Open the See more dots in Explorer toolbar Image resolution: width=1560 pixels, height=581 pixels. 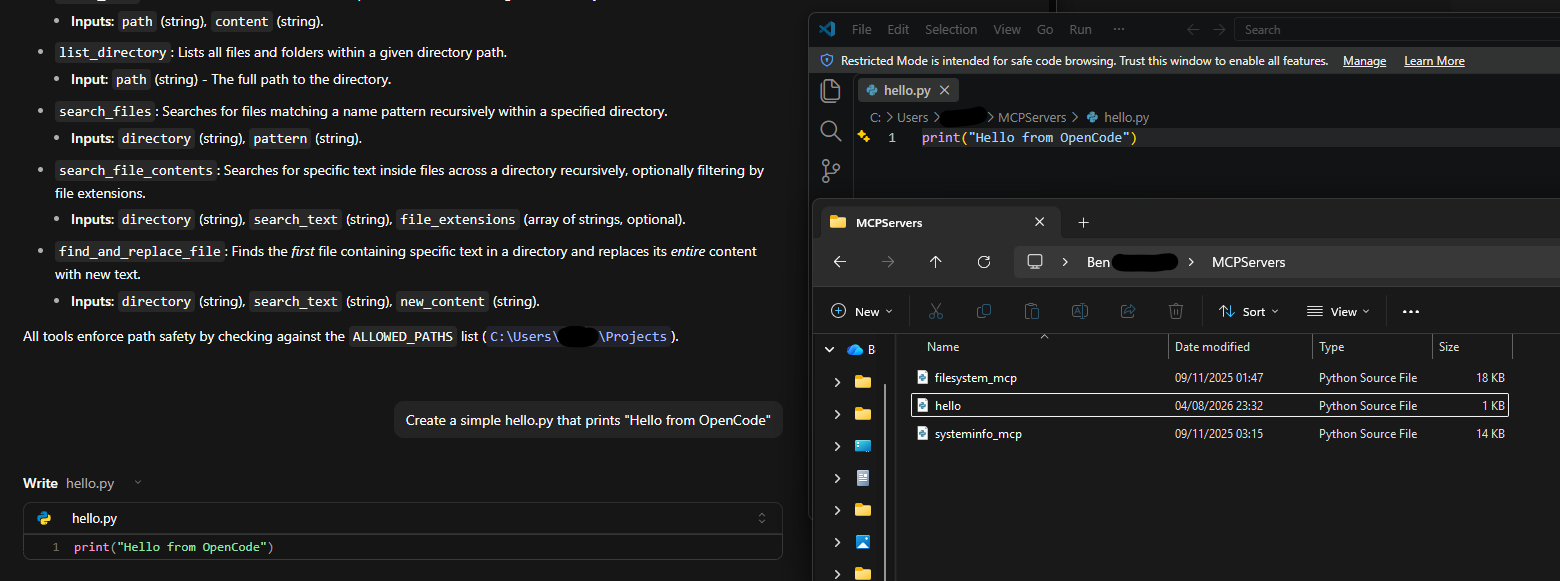pyautogui.click(x=1411, y=312)
